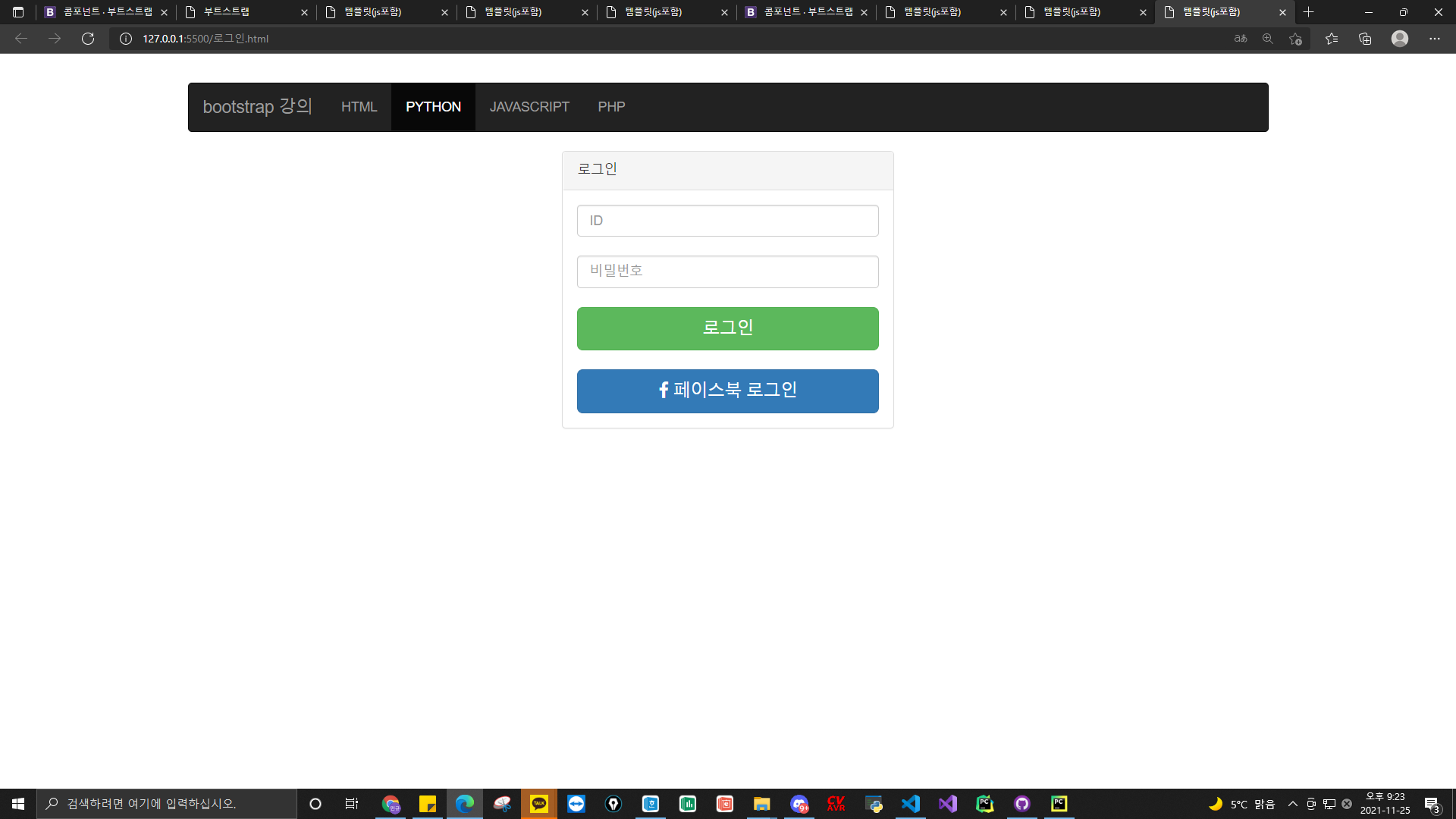The height and width of the screenshot is (819, 1456).
Task: Open the browser profile avatar
Action: pos(1400,39)
